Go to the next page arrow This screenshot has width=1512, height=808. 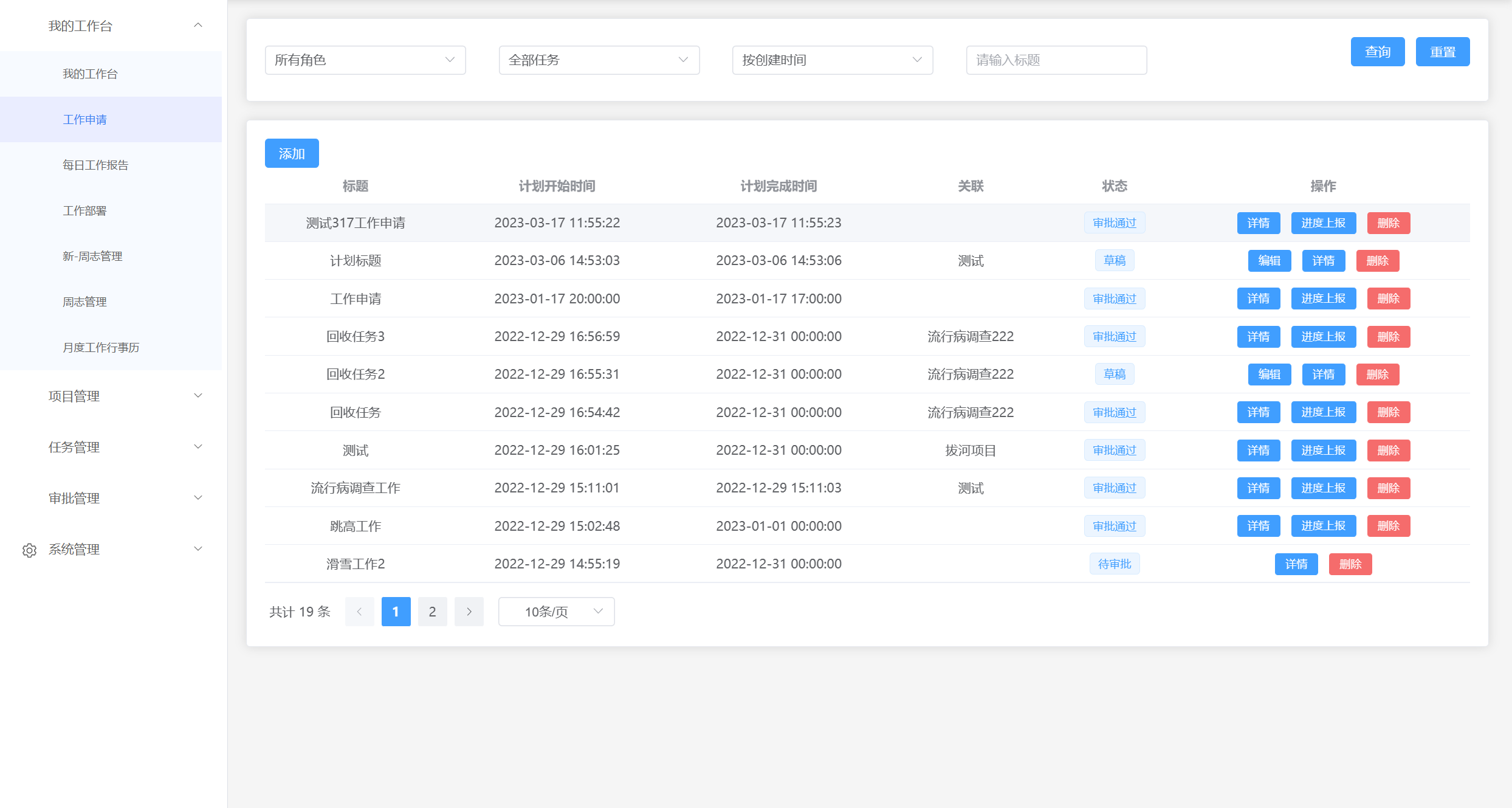click(469, 612)
